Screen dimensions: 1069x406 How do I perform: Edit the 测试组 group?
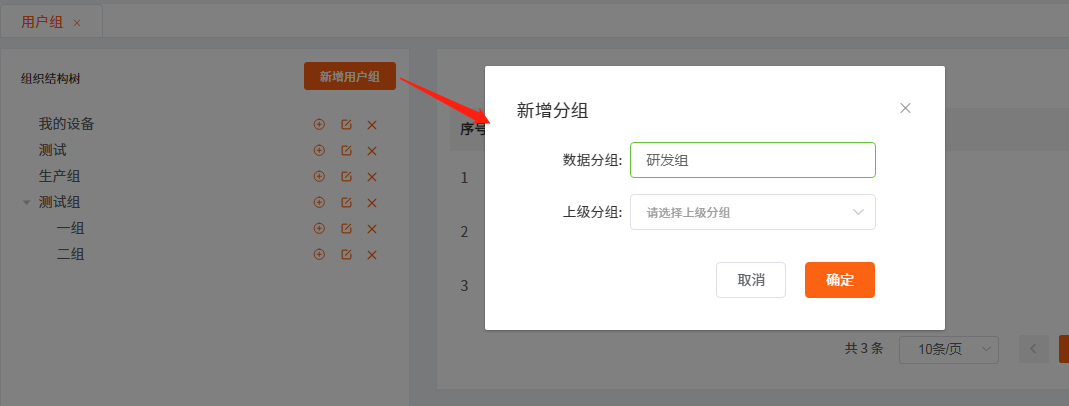[x=346, y=202]
